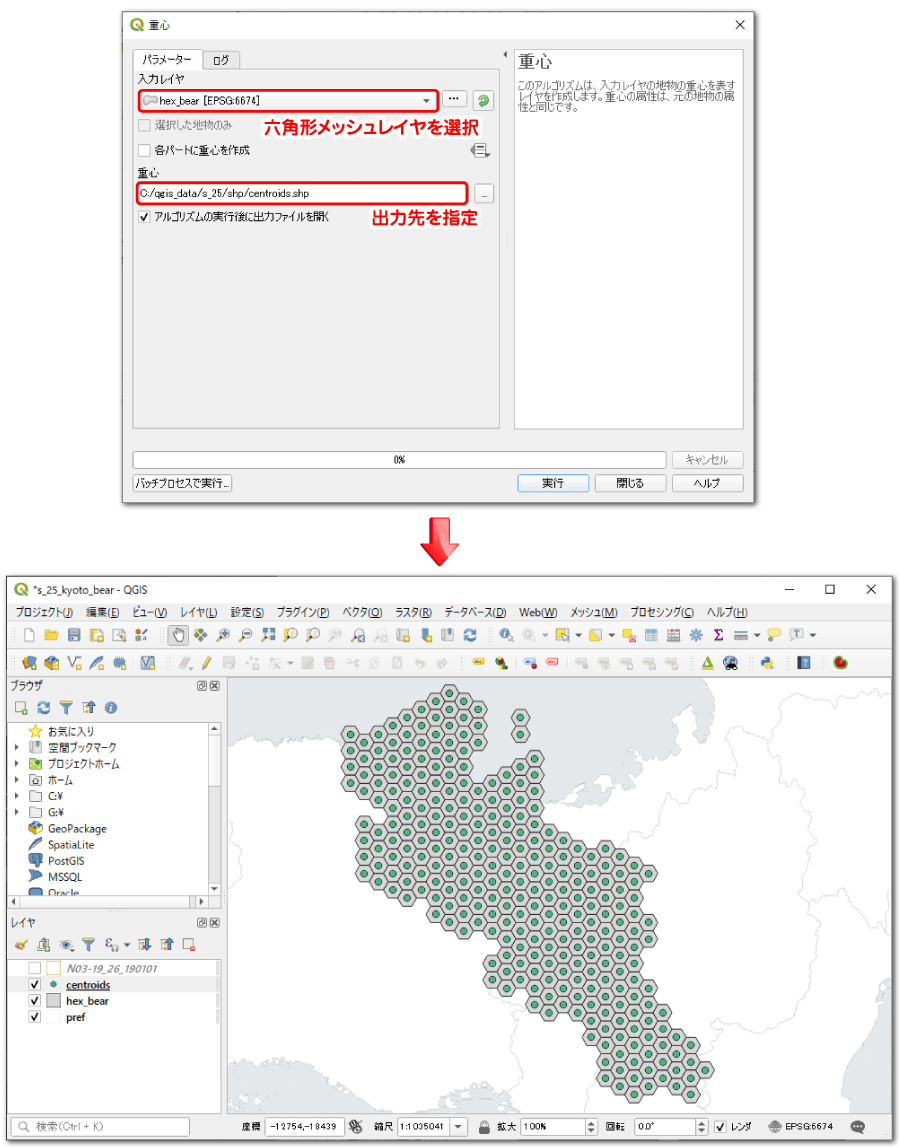
Task: Click the EPSG:6674 CRS indicator
Action: click(800, 1127)
